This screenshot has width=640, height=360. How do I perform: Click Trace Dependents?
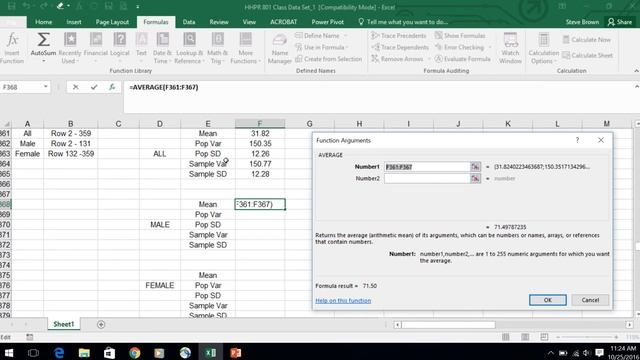coord(400,47)
